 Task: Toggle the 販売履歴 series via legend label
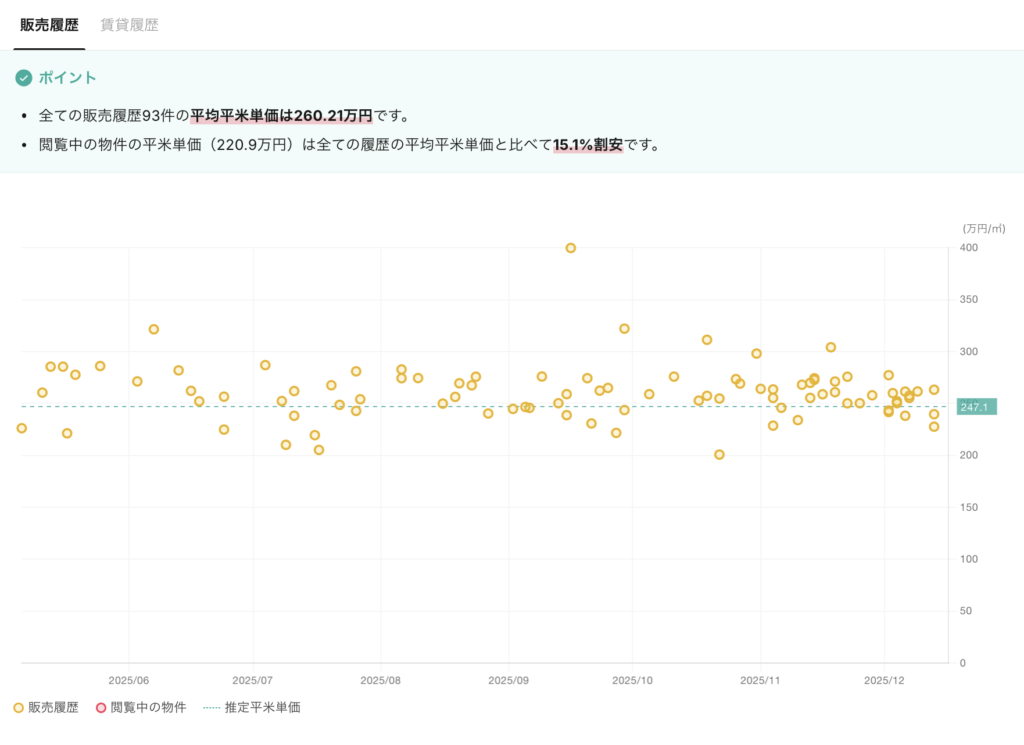[53, 708]
